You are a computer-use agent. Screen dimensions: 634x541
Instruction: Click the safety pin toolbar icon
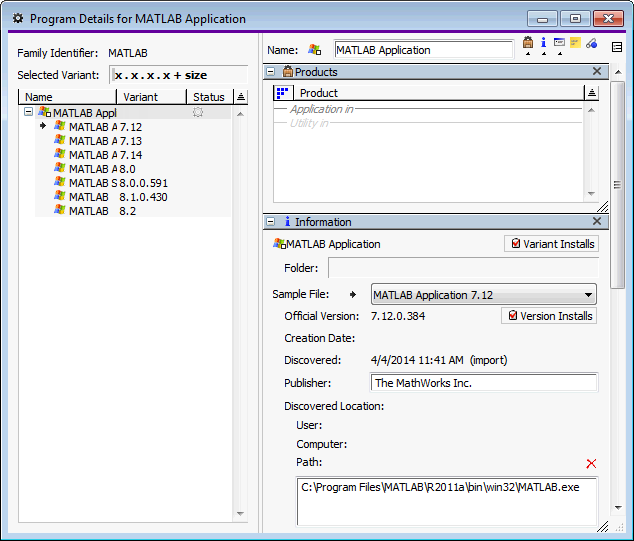(592, 43)
